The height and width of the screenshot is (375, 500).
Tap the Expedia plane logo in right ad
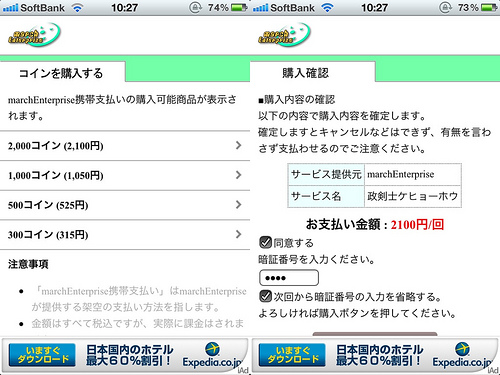pyautogui.click(x=462, y=349)
